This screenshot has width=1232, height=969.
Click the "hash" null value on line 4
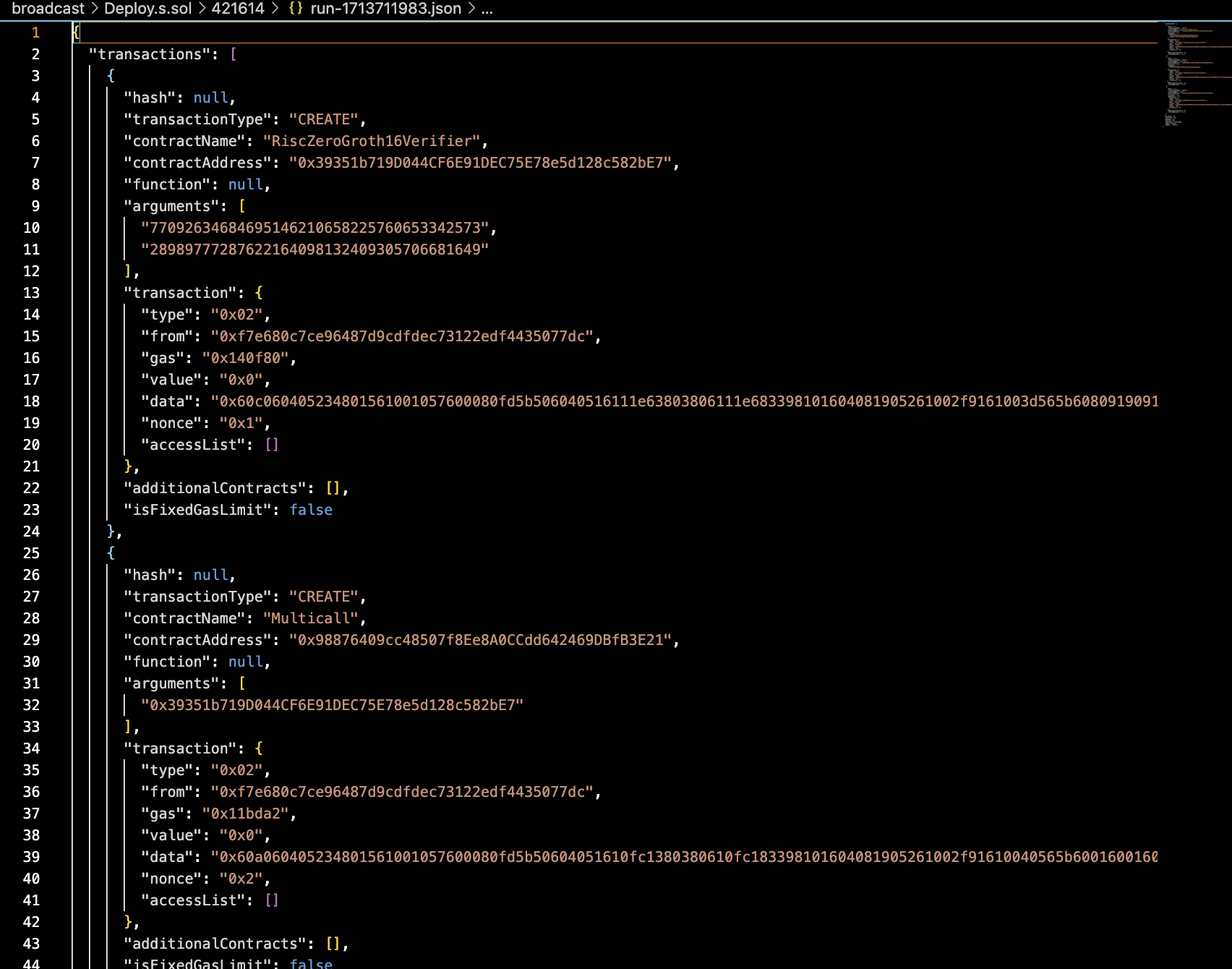[x=210, y=98]
